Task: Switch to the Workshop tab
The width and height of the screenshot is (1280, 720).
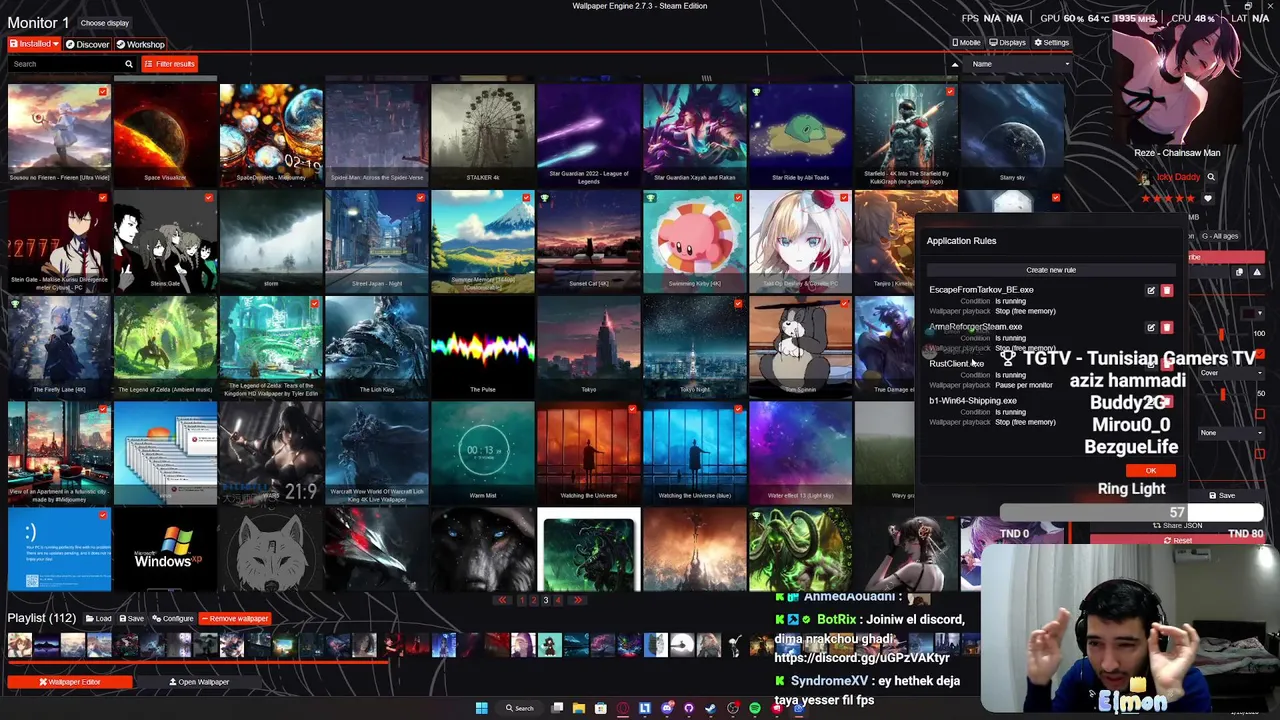Action: tap(140, 44)
